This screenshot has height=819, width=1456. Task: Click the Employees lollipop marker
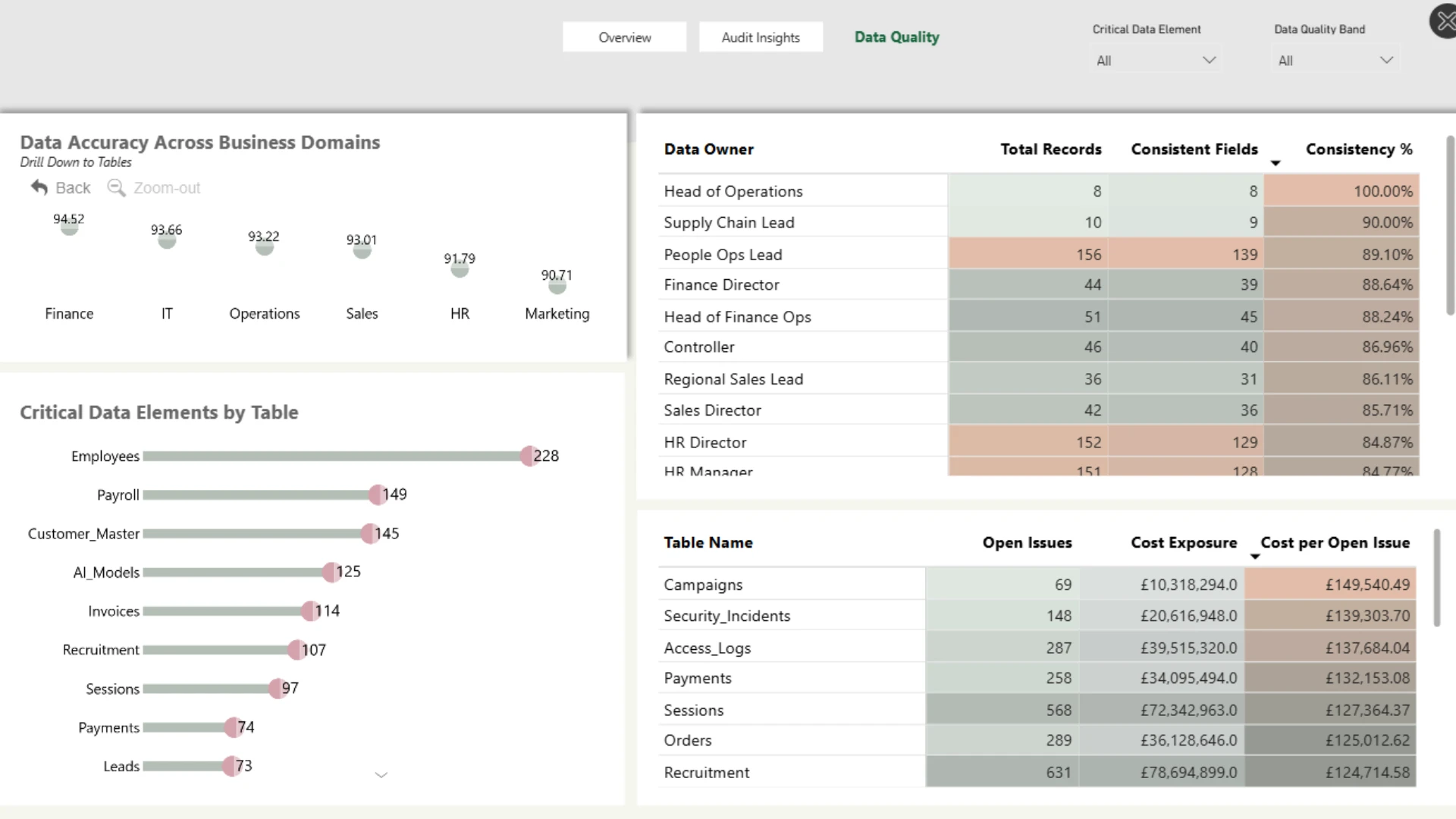point(529,456)
